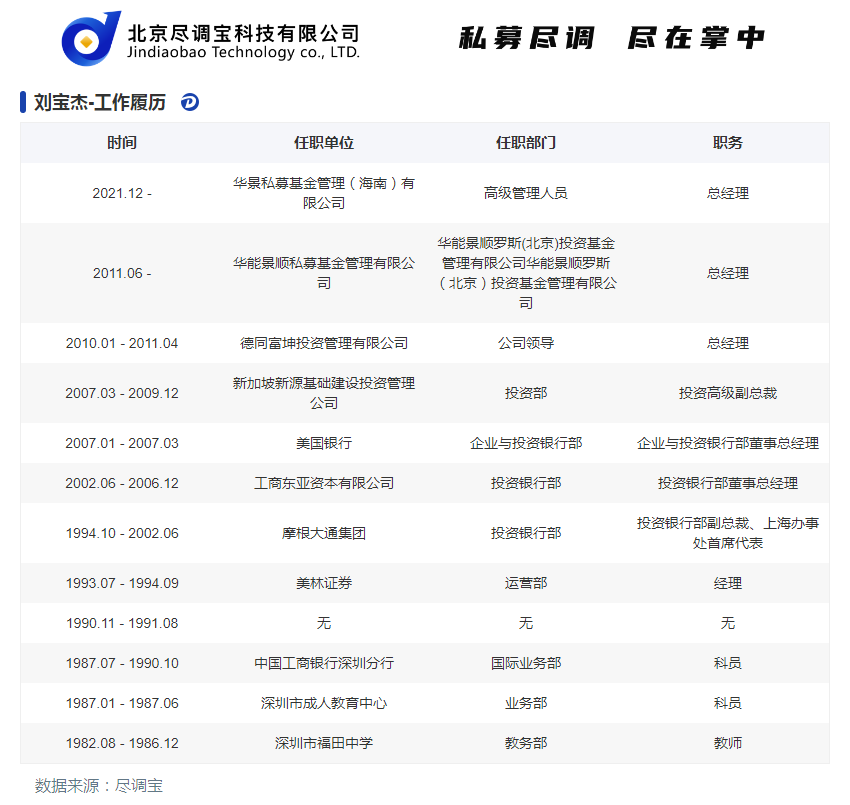Image resolution: width=850 pixels, height=805 pixels.
Task: Click the 公司领导 department cell
Action: 526,343
